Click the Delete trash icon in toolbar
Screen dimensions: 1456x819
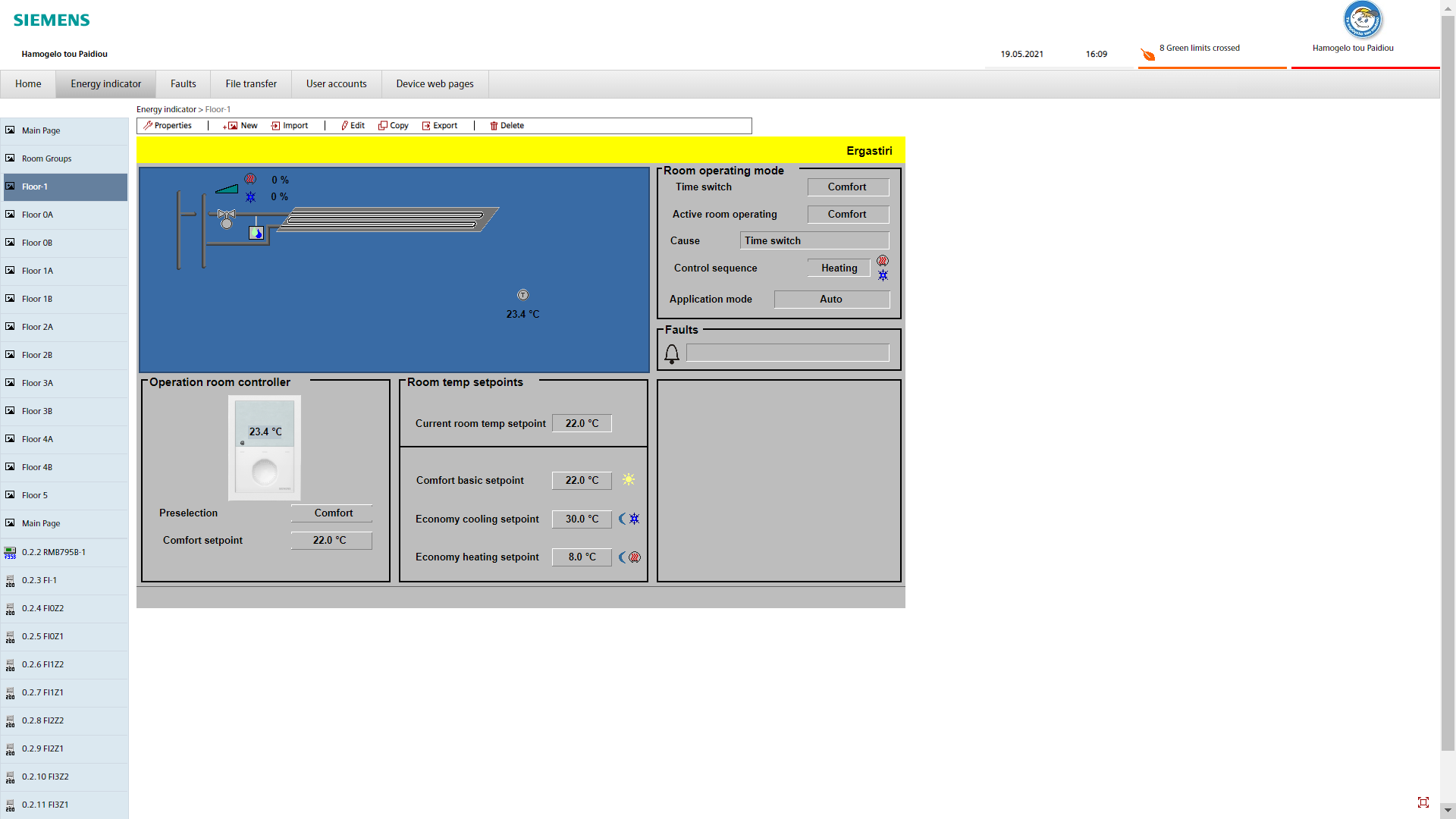point(494,126)
